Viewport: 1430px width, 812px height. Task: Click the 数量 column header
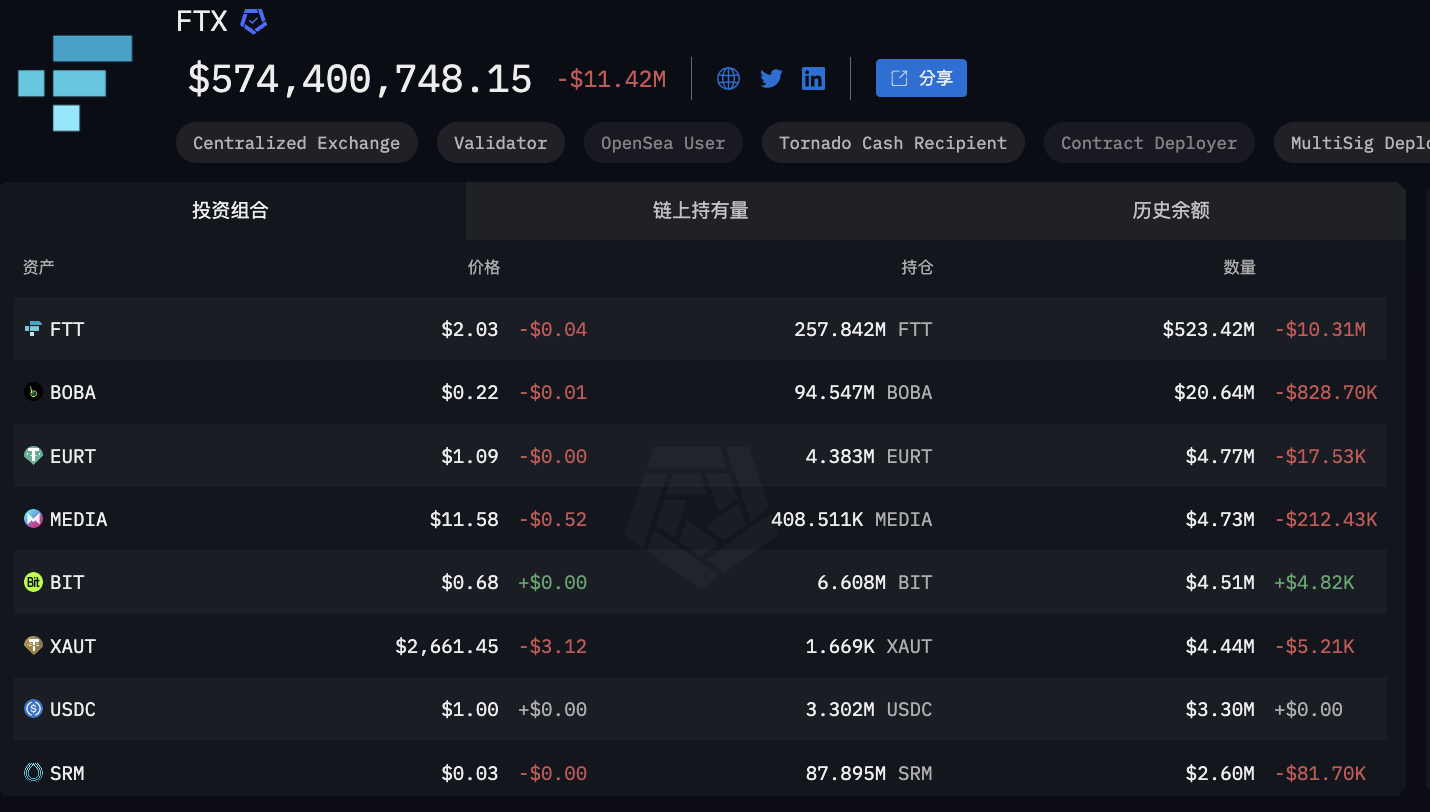(1240, 267)
